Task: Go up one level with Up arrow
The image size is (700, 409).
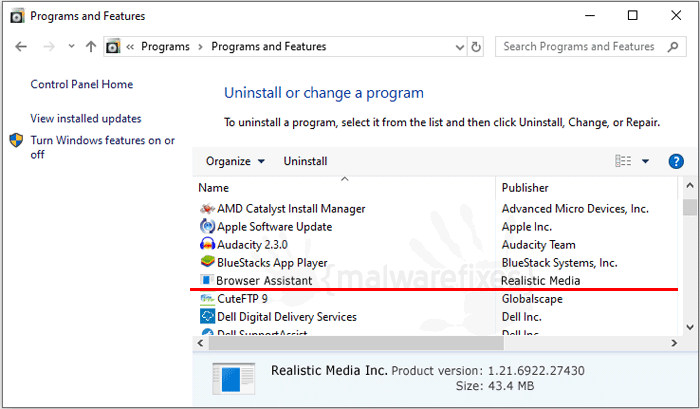Action: [91, 46]
